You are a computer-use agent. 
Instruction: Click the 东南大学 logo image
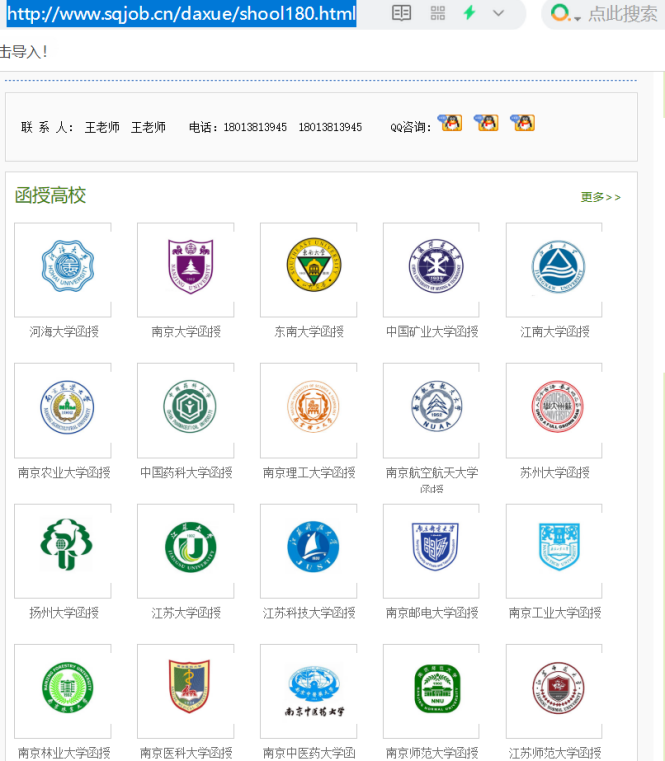[308, 268]
